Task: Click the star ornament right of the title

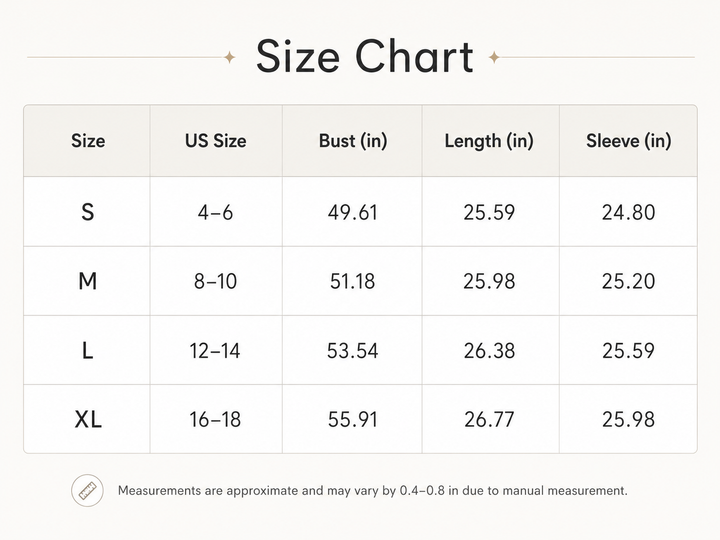Action: click(x=494, y=57)
